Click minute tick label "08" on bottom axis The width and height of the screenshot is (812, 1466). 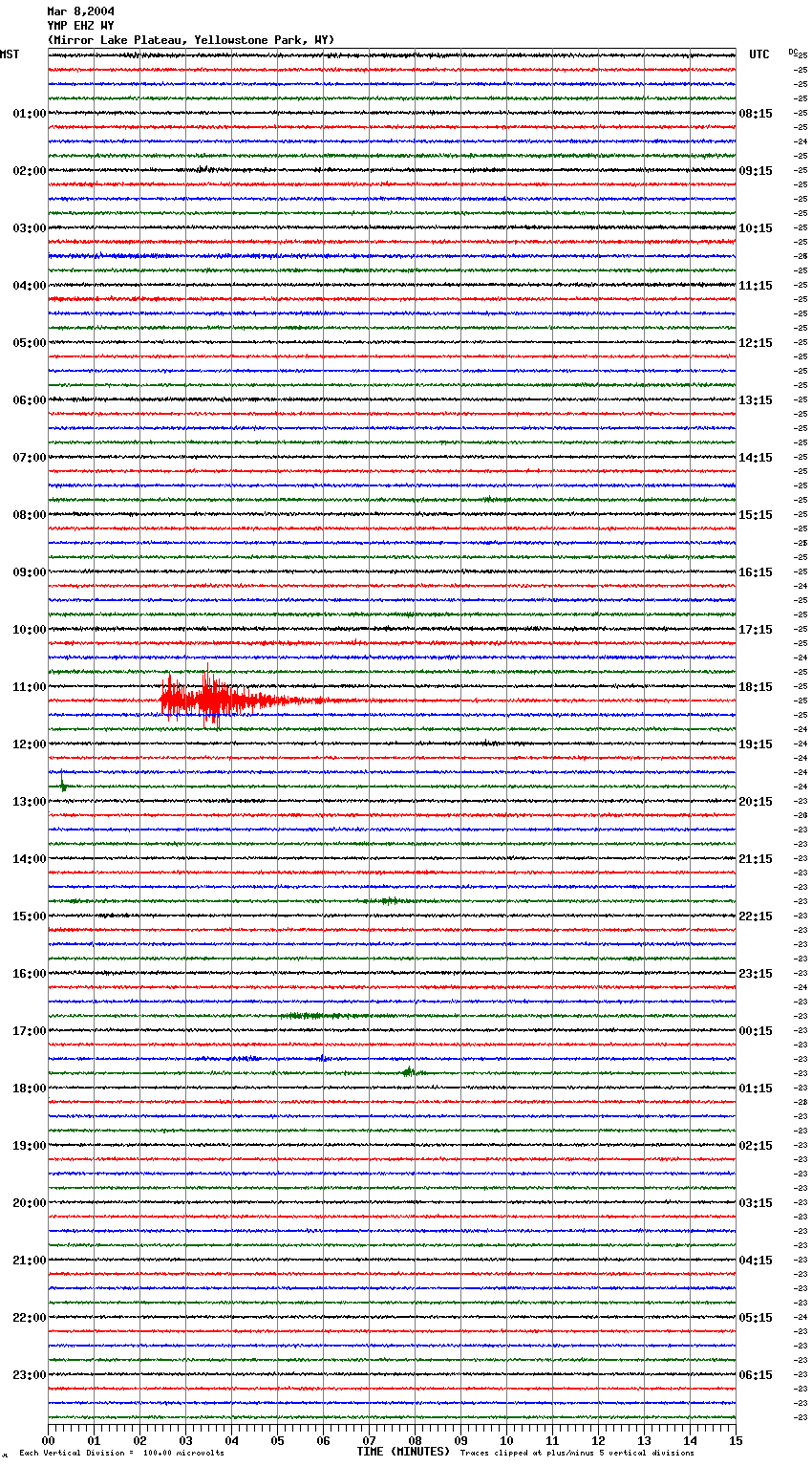(415, 1440)
